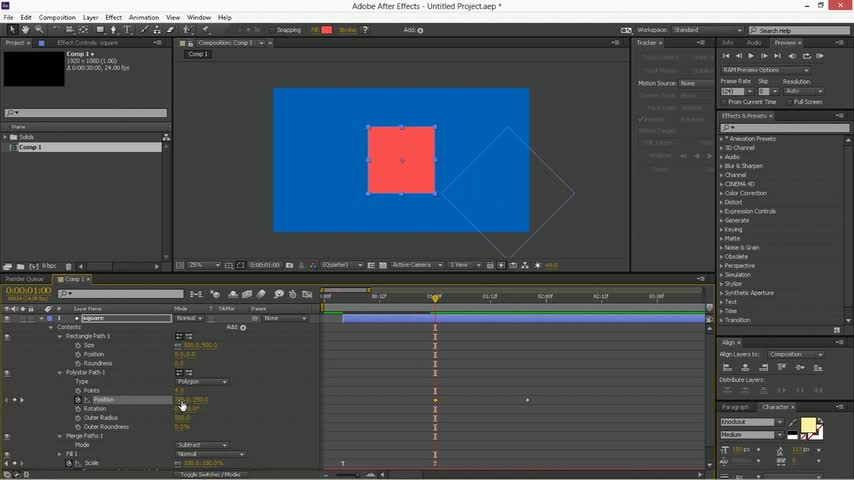Open the Animation menu

pos(144,17)
